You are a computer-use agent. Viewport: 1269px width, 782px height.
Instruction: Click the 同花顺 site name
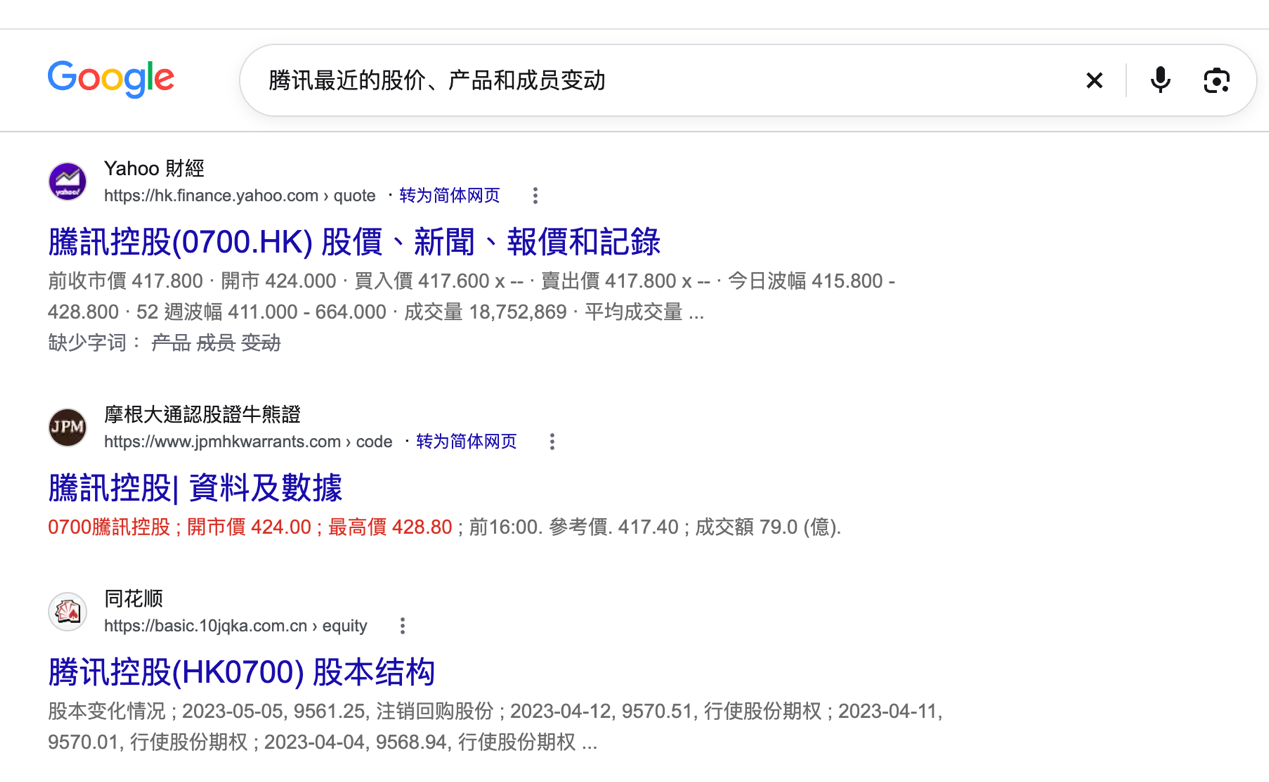(133, 599)
